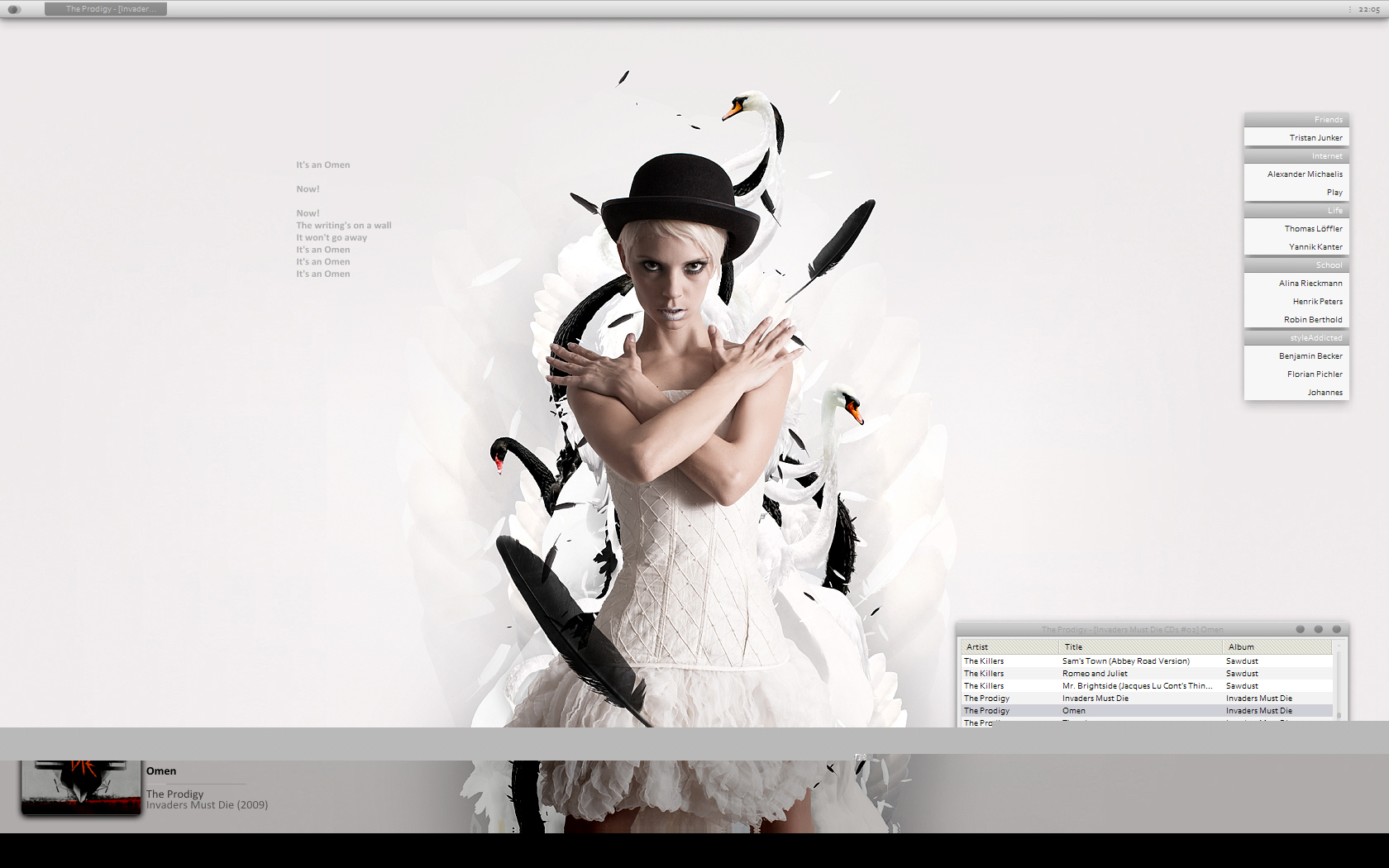Open the Friends group header in contacts

click(1296, 120)
